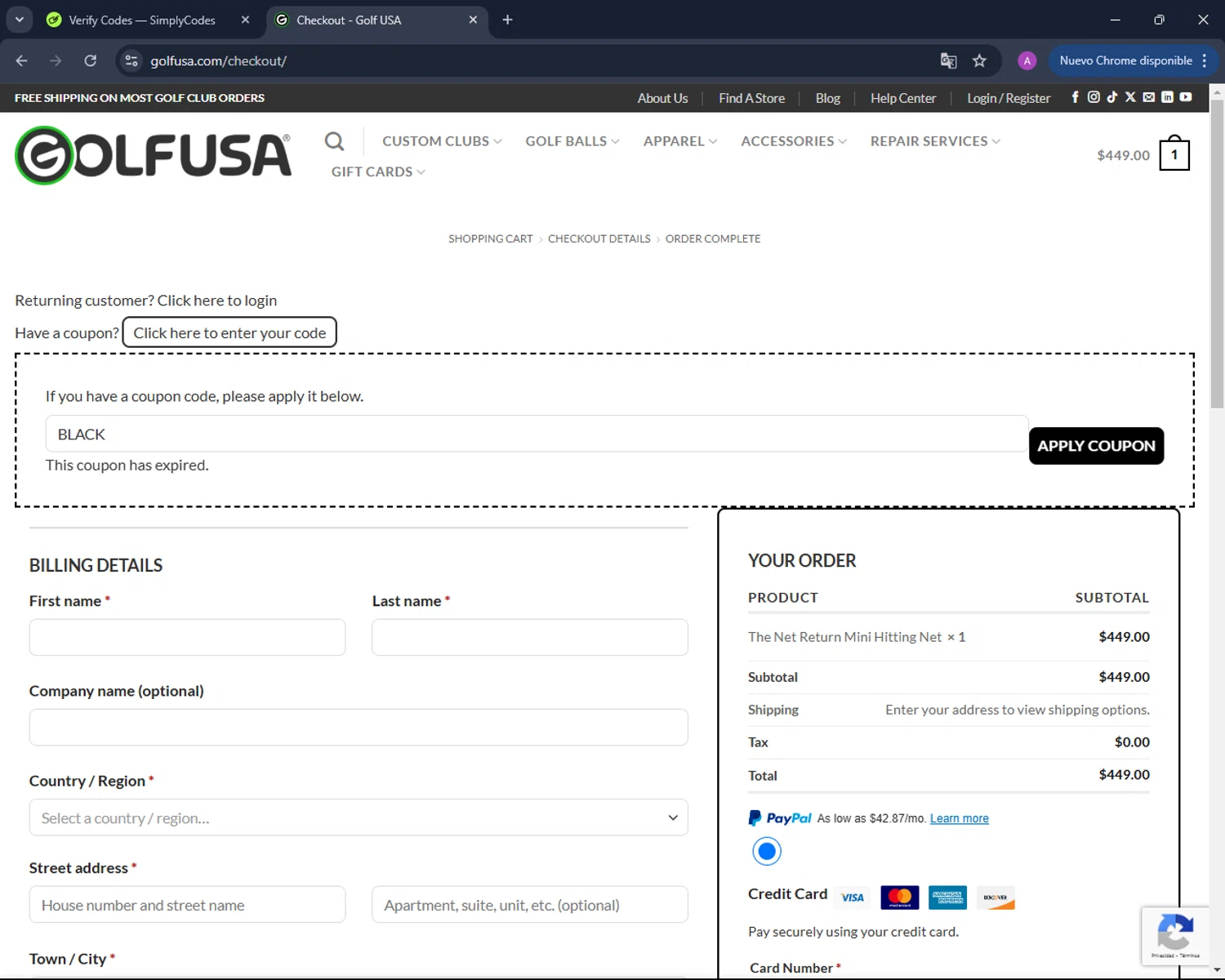Image resolution: width=1225 pixels, height=980 pixels.
Task: Open Golf USA TikTok icon
Action: (x=1112, y=97)
